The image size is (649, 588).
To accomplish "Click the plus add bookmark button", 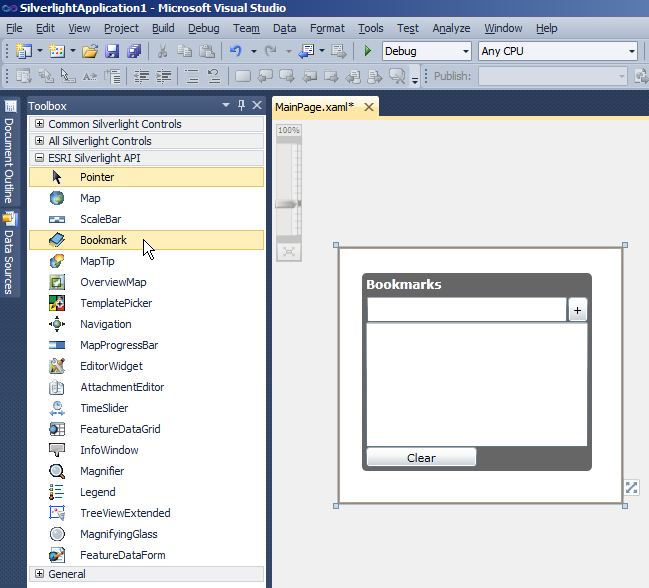I will click(577, 310).
